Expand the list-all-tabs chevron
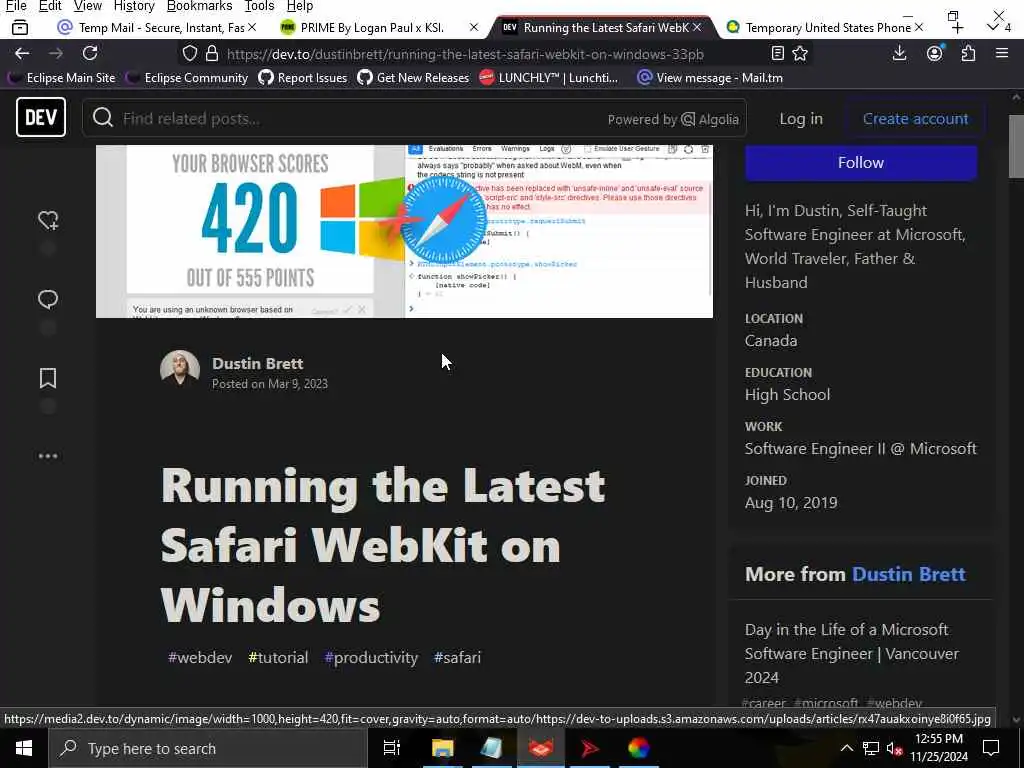 993,27
